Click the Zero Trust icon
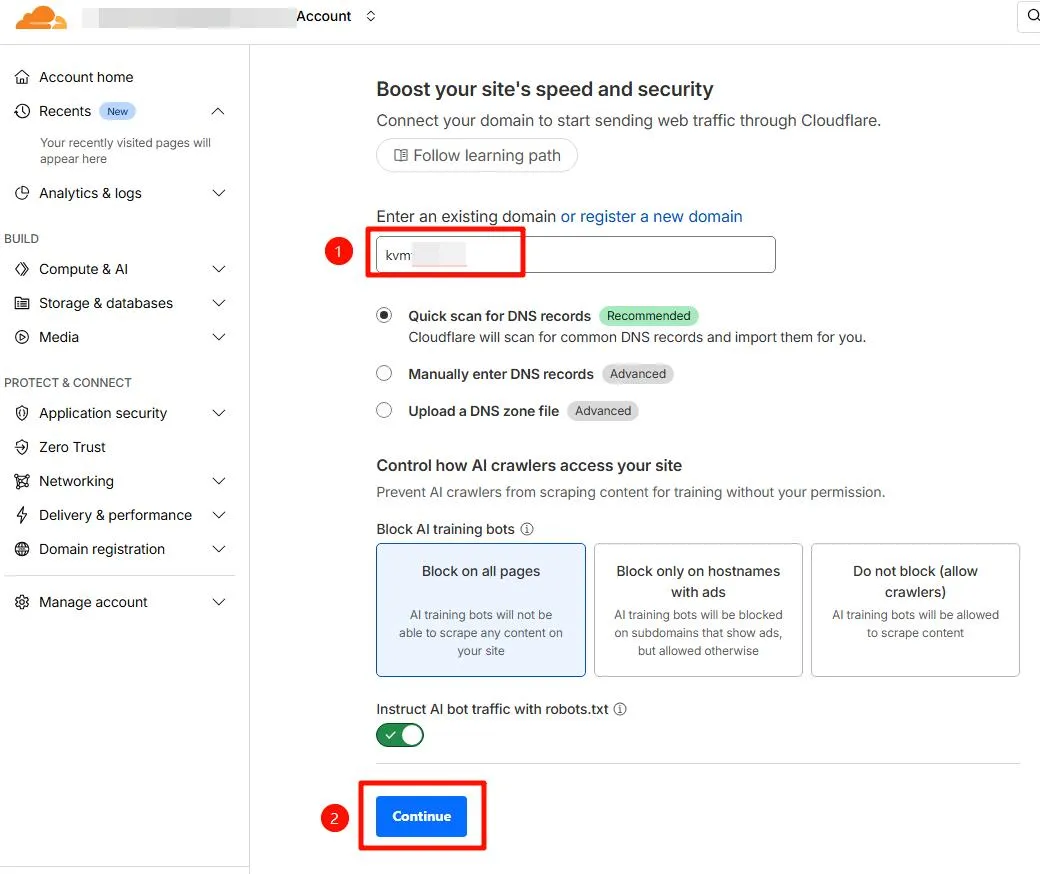1040x874 pixels. pyautogui.click(x=22, y=447)
